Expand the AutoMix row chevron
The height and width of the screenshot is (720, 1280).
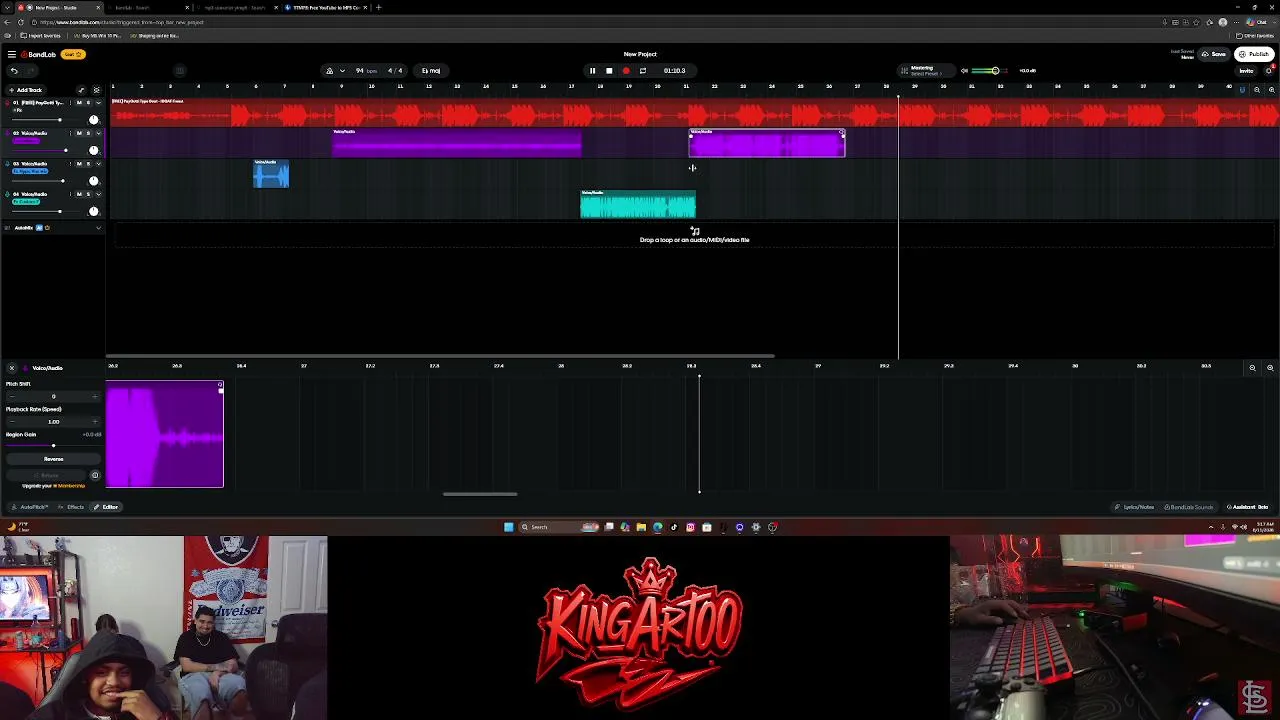click(98, 228)
